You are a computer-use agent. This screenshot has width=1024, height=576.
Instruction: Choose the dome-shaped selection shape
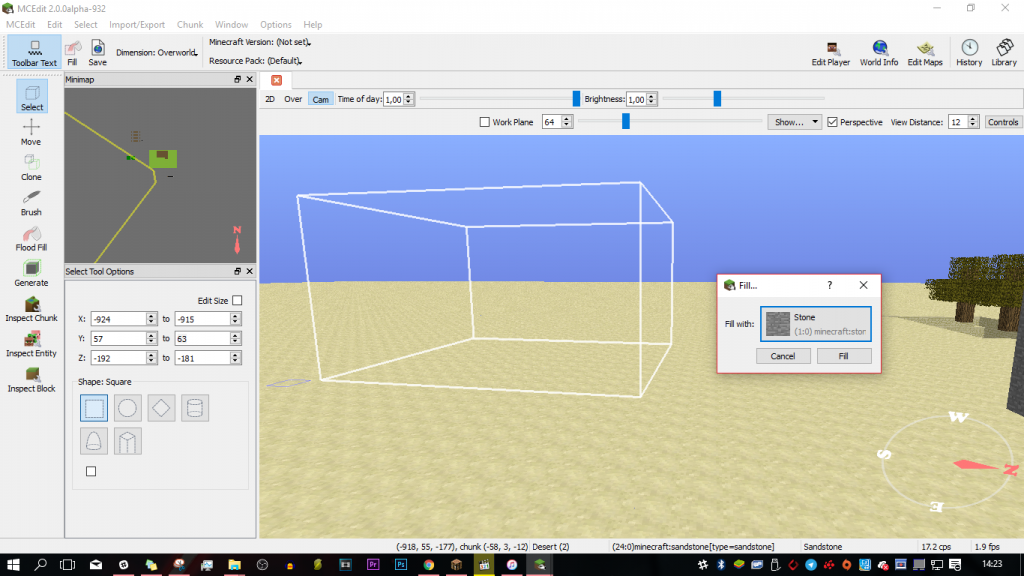94,441
